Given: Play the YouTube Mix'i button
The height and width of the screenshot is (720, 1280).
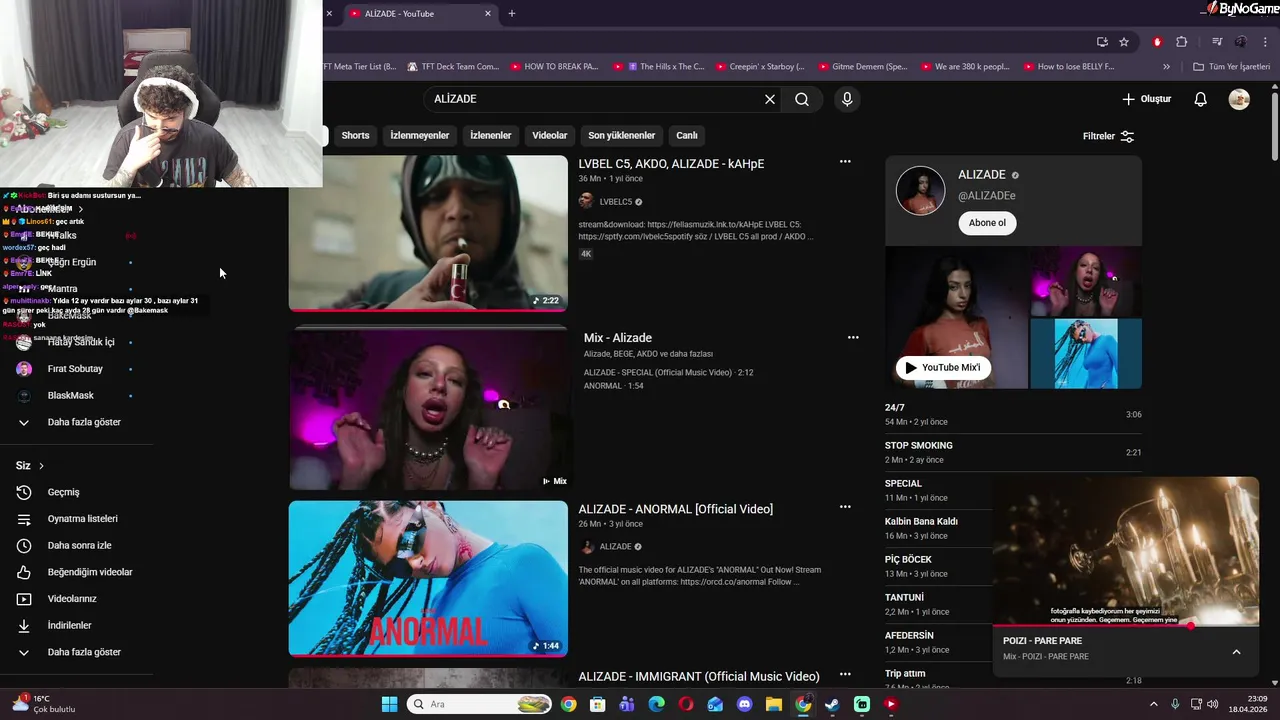Looking at the screenshot, I should tap(943, 367).
